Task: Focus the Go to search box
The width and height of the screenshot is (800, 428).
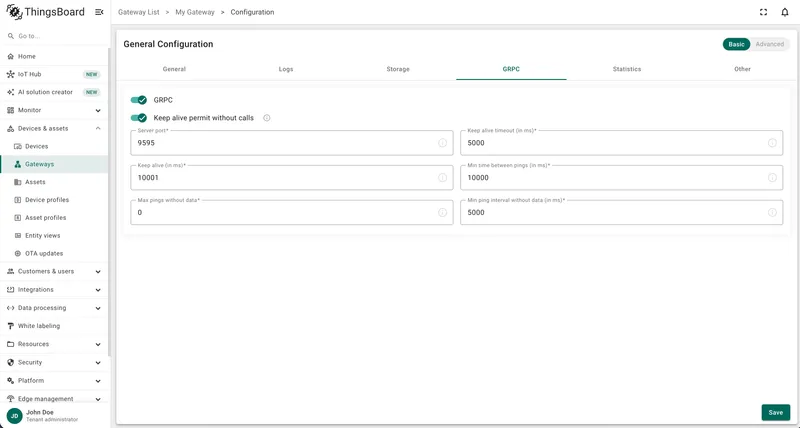Action: click(x=56, y=36)
